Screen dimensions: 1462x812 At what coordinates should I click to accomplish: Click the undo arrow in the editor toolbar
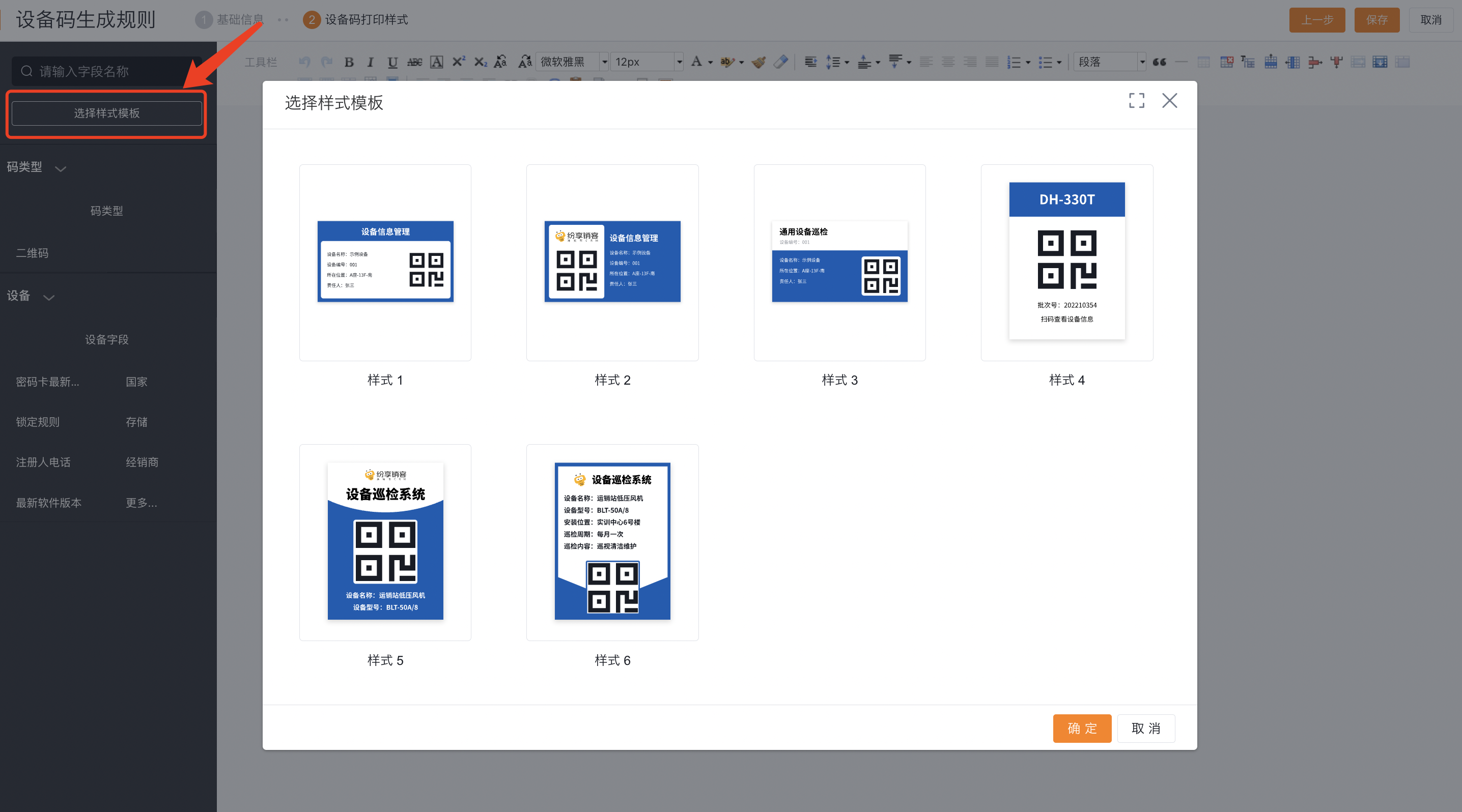[x=305, y=62]
